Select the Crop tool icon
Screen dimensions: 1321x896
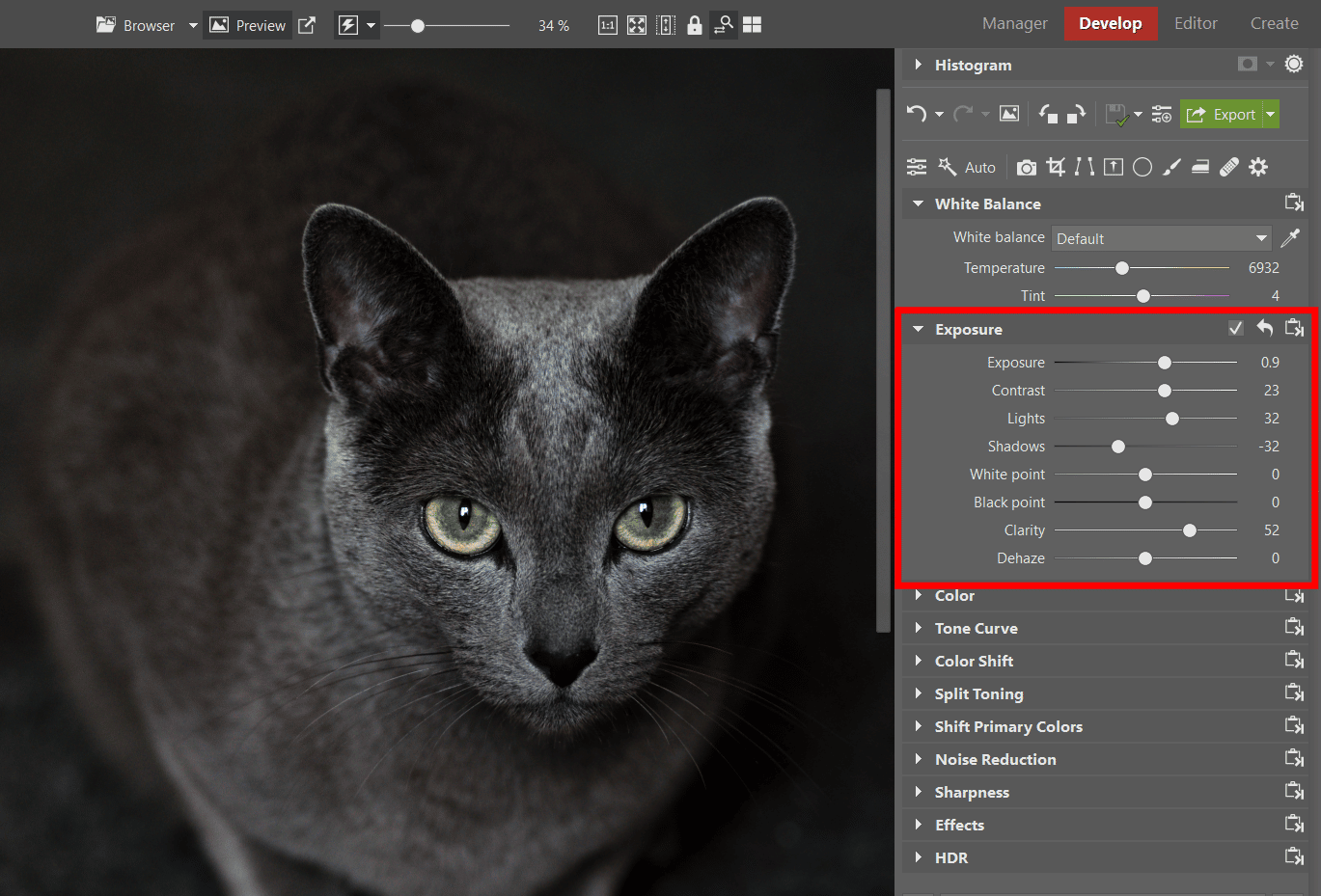[x=1056, y=167]
